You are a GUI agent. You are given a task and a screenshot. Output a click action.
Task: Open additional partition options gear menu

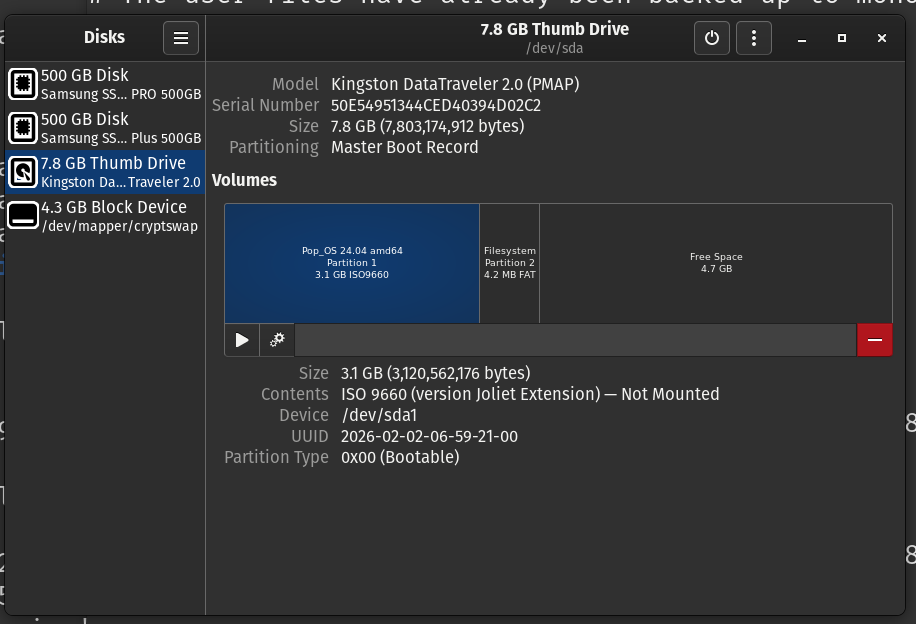coord(277,340)
